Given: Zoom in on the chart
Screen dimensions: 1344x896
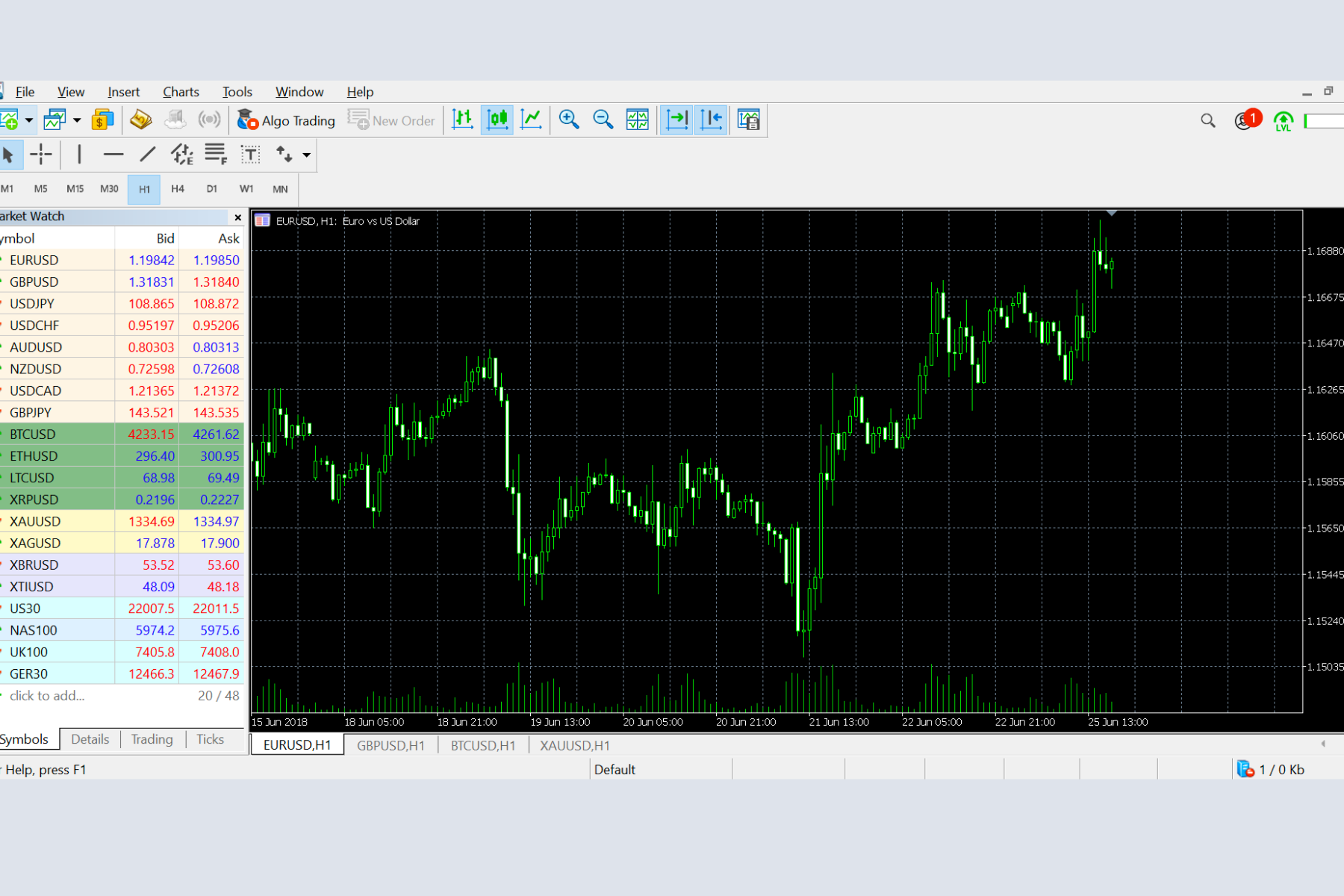Looking at the screenshot, I should [x=568, y=119].
